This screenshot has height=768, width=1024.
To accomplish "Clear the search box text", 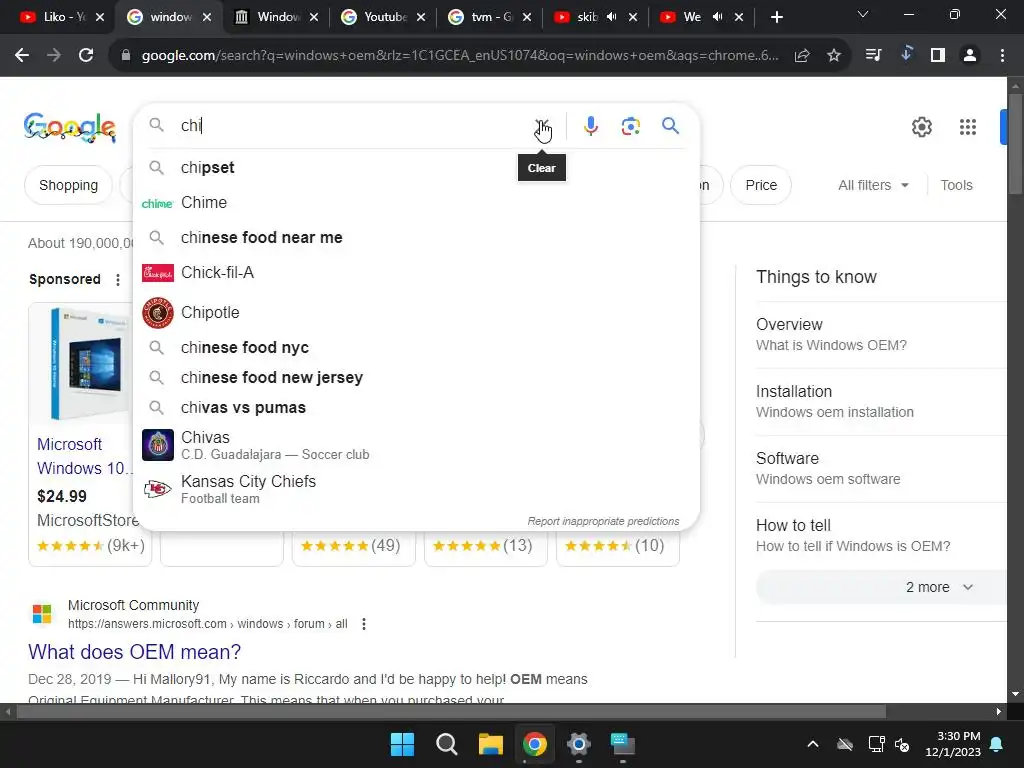I will (542, 126).
